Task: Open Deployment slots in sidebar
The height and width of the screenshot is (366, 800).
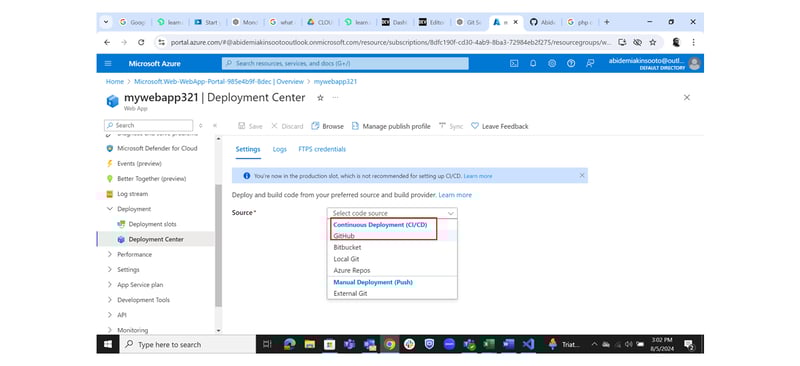Action: point(152,224)
